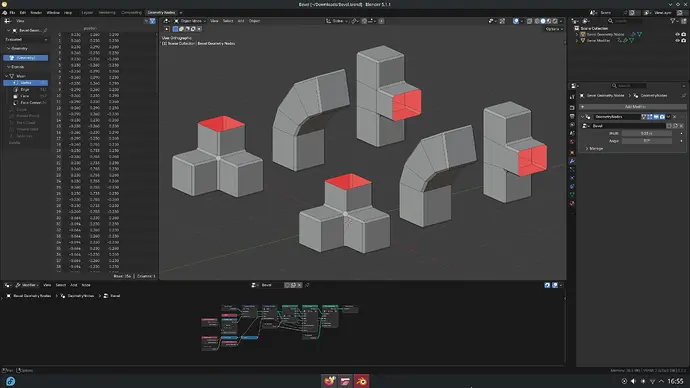This screenshot has height=388, width=690.
Task: Switch to the Layout workspace tab
Action: click(x=87, y=12)
